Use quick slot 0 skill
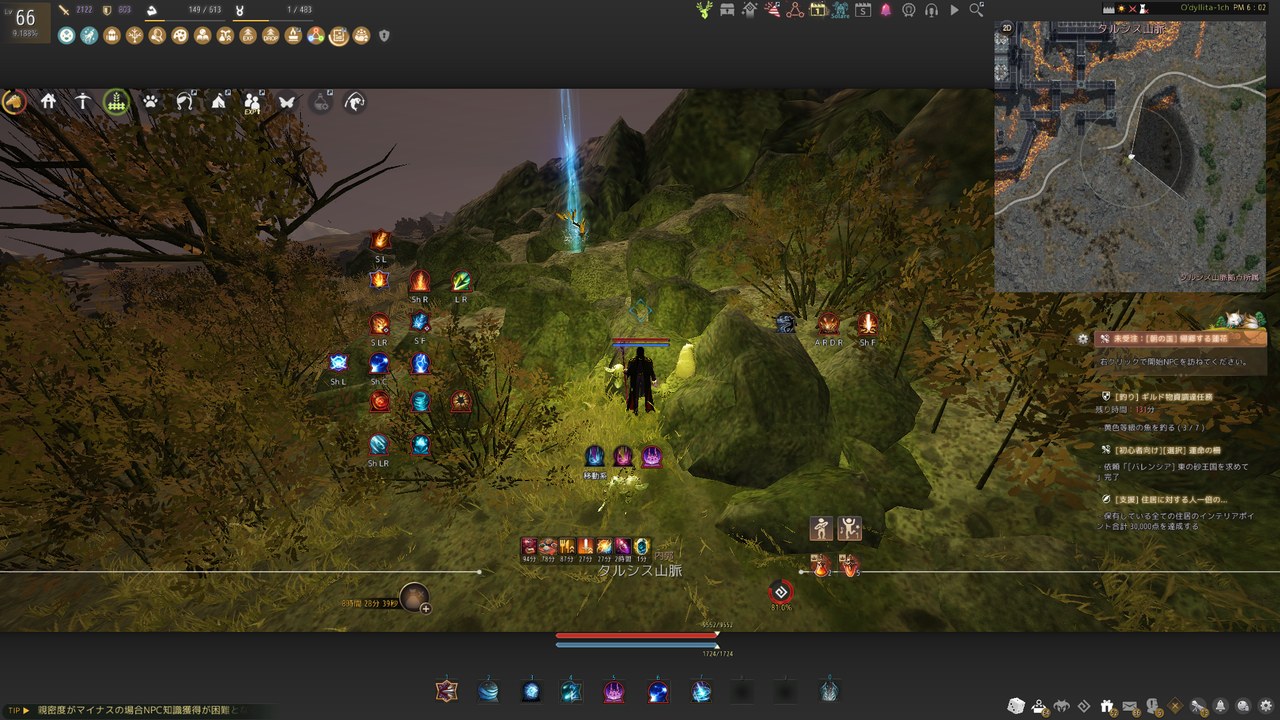1280x720 pixels. [829, 690]
